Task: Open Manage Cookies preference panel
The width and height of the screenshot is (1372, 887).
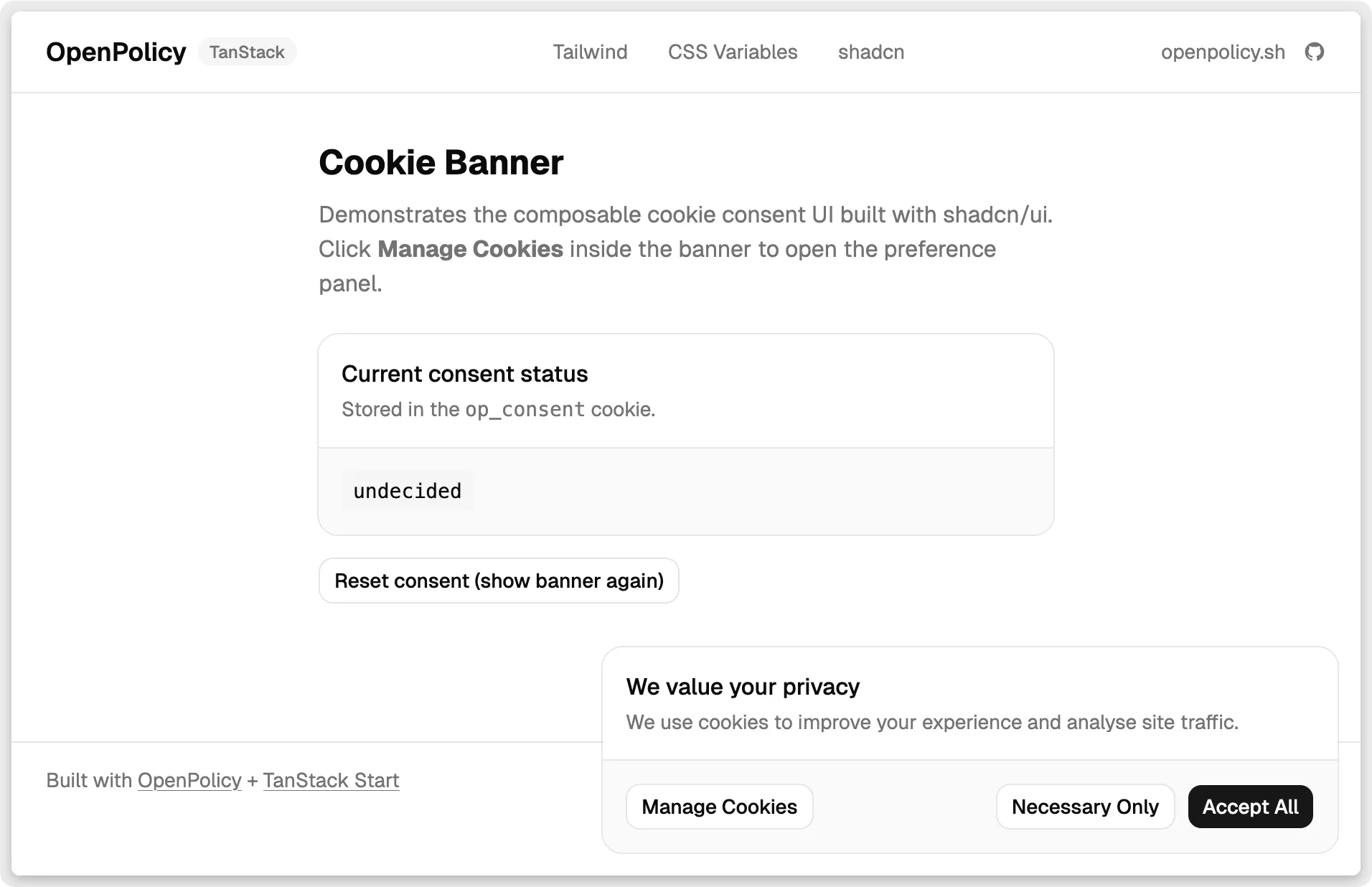Action: [719, 806]
